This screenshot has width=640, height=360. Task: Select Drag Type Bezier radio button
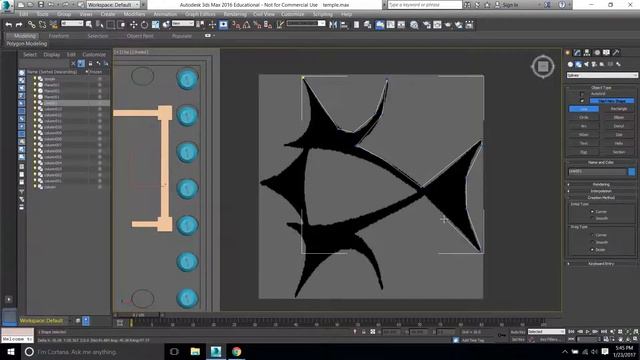(x=592, y=249)
